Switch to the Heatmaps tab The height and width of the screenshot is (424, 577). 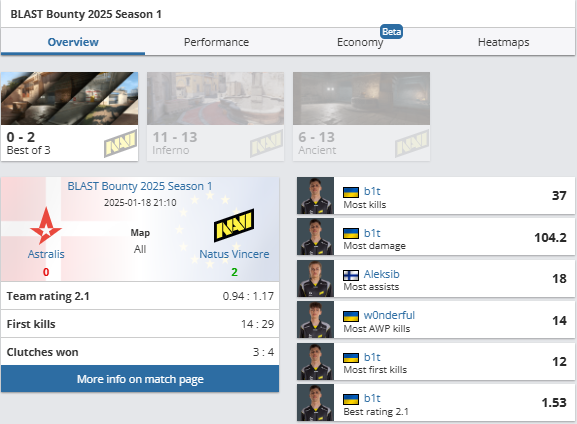click(x=503, y=42)
